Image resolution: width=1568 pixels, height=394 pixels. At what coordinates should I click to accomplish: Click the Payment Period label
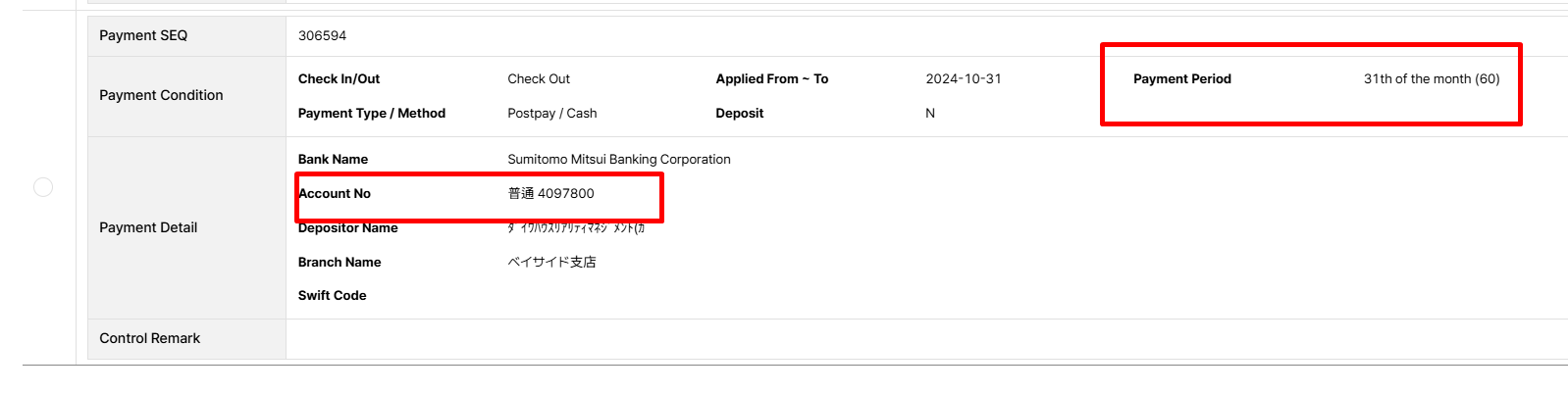(1181, 78)
